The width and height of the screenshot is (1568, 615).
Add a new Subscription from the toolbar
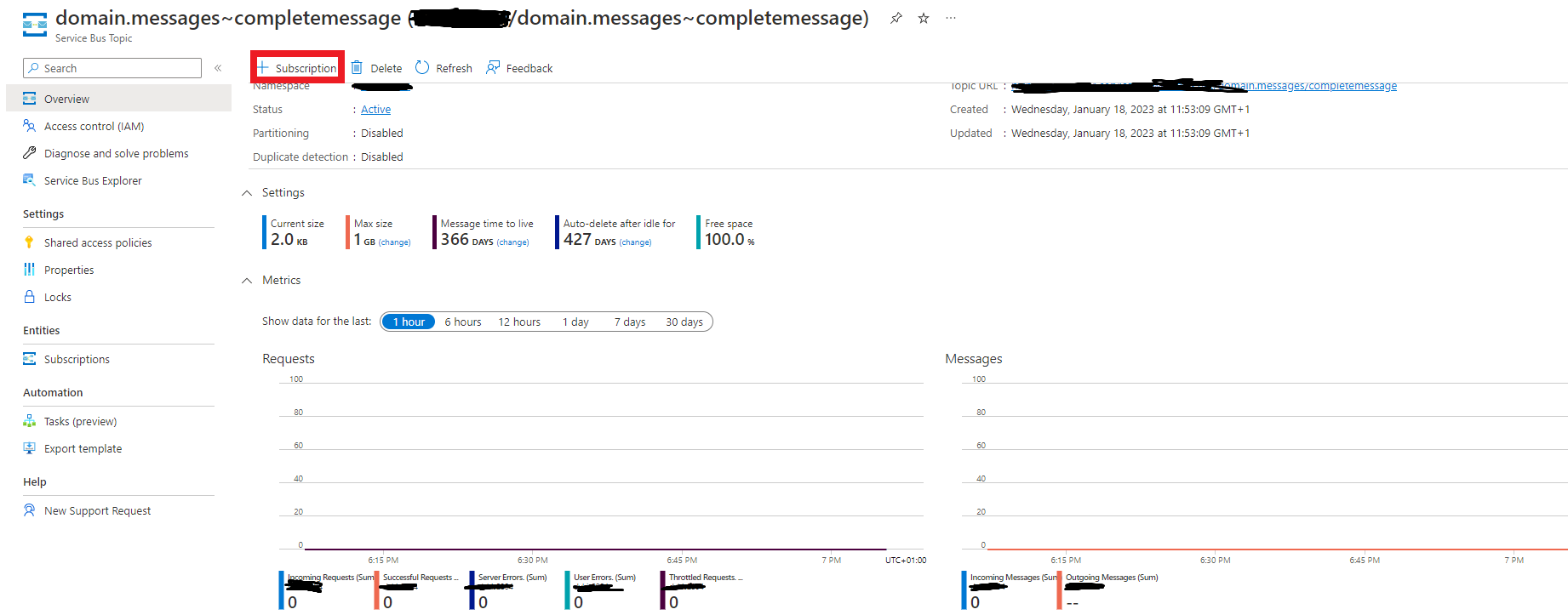[297, 68]
